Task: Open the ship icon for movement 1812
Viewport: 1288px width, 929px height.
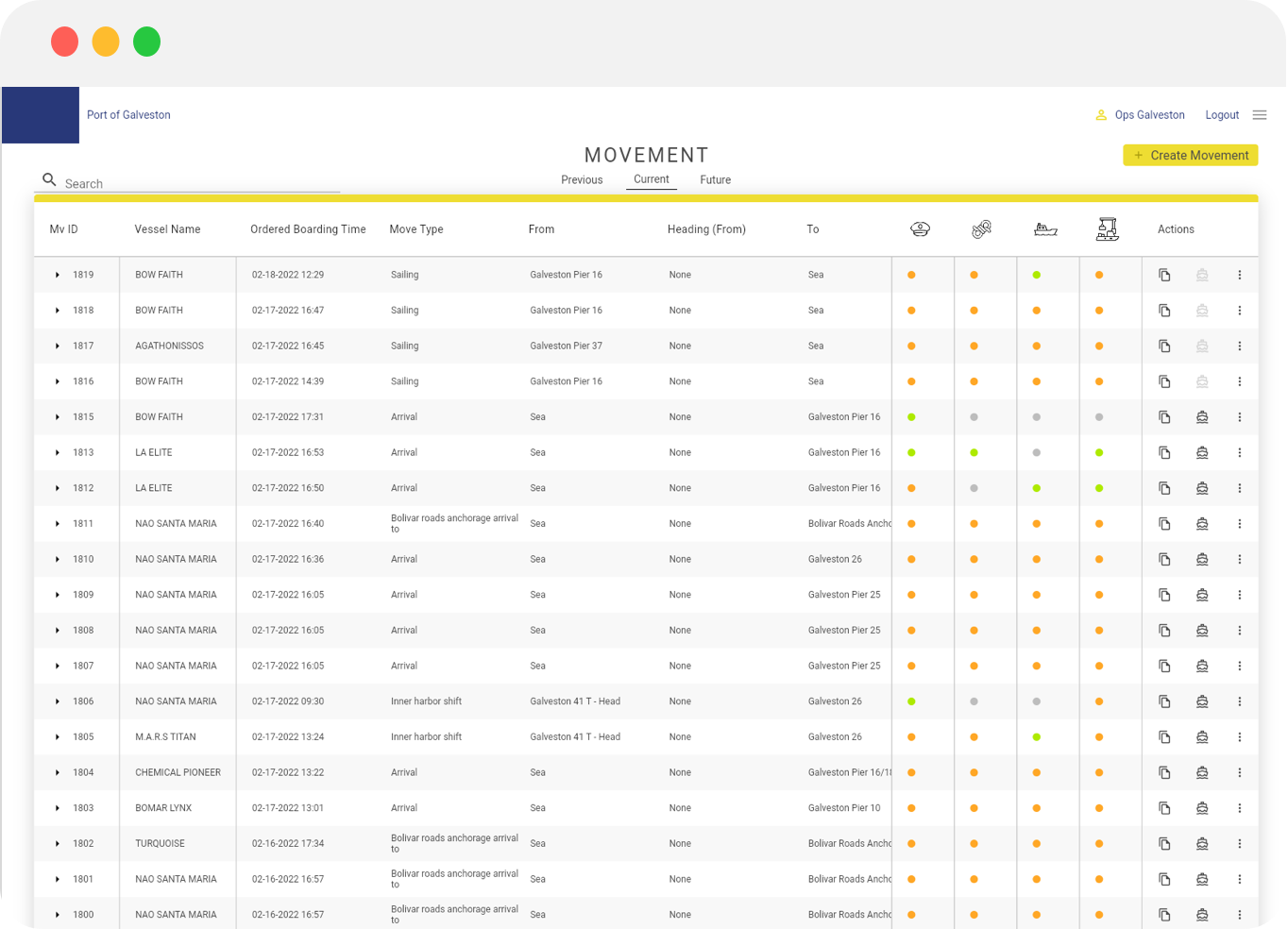Action: tap(1201, 488)
